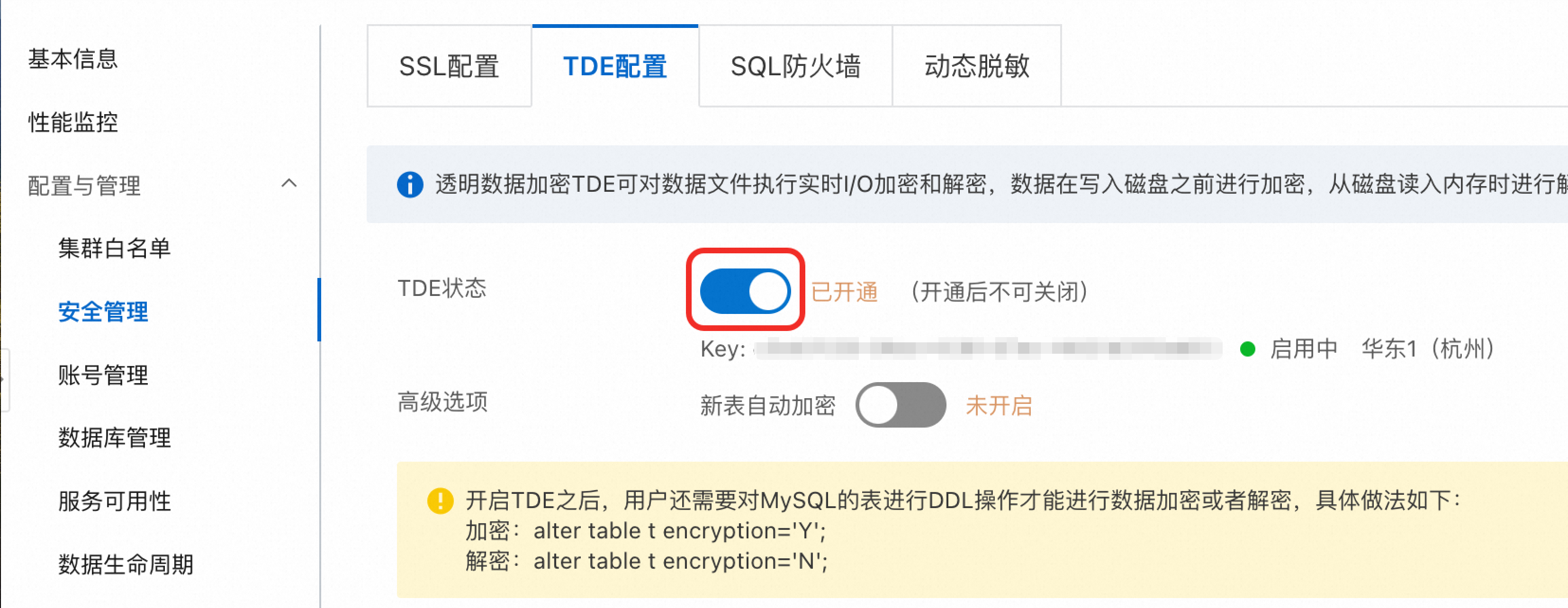1568x608 pixels.
Task: Open the SSL配置 tab
Action: [449, 66]
